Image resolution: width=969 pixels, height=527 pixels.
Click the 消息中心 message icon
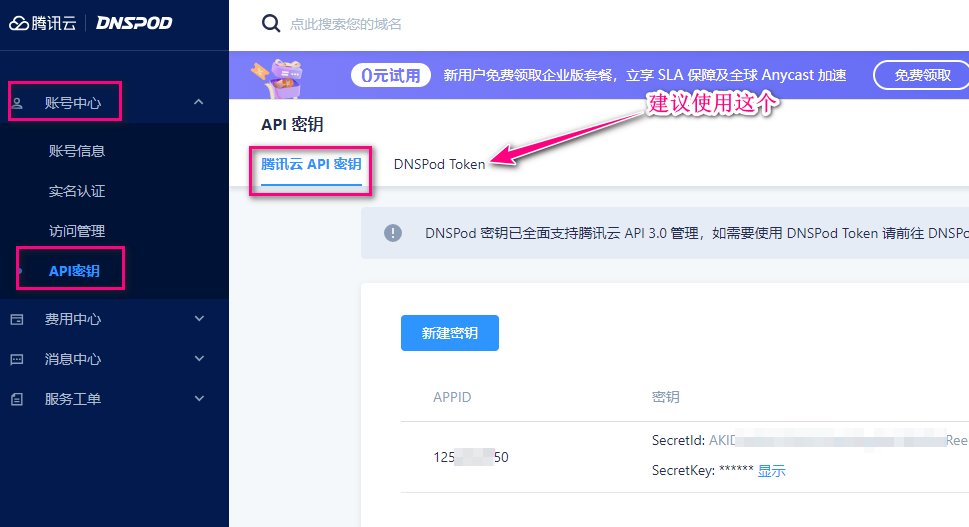coord(17,359)
